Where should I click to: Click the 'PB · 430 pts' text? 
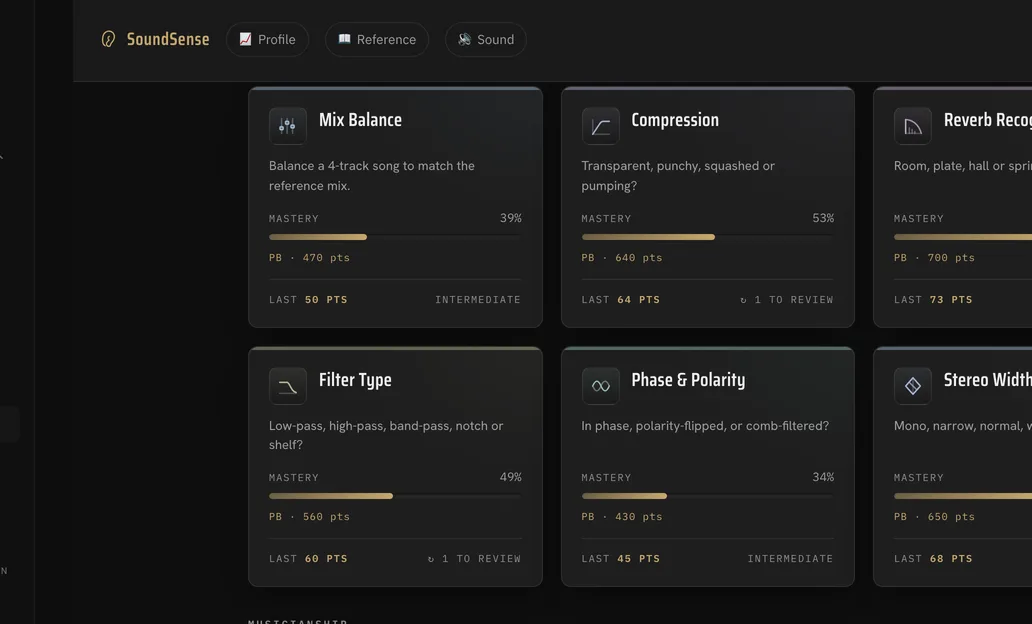pos(622,517)
